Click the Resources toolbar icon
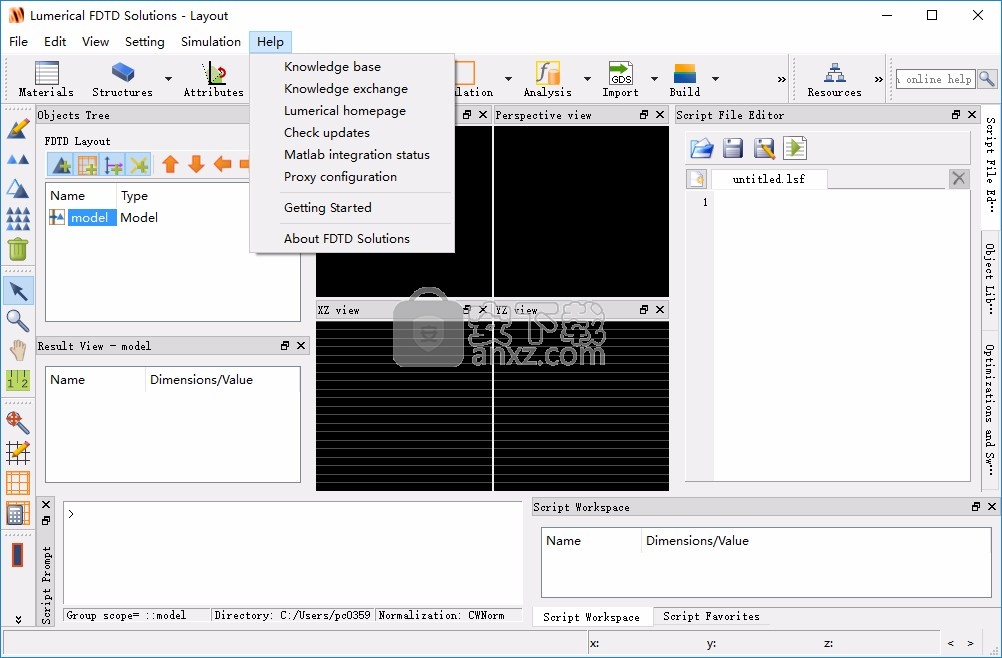Screen dimensions: 1002x658 (834, 78)
